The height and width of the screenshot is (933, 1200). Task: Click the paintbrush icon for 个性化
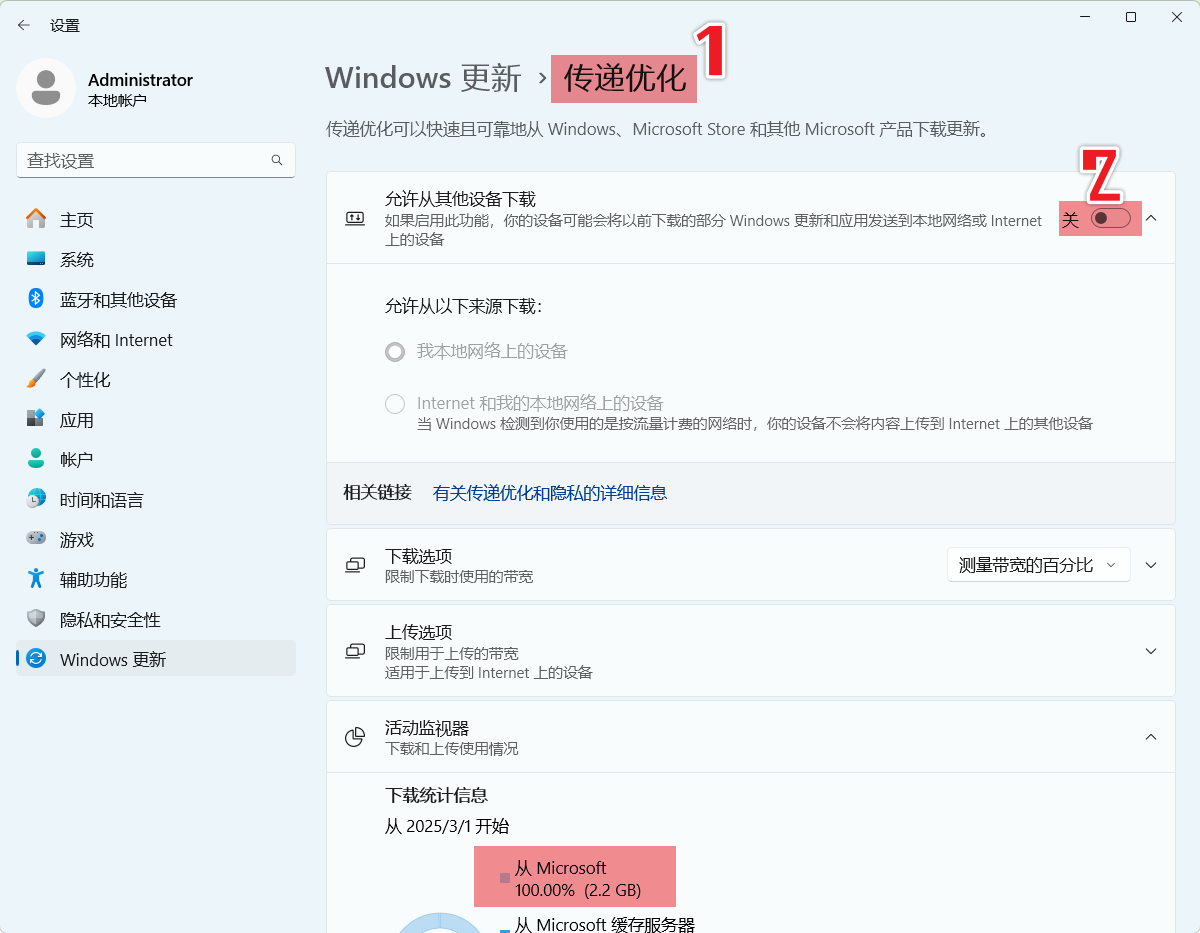pyautogui.click(x=36, y=379)
